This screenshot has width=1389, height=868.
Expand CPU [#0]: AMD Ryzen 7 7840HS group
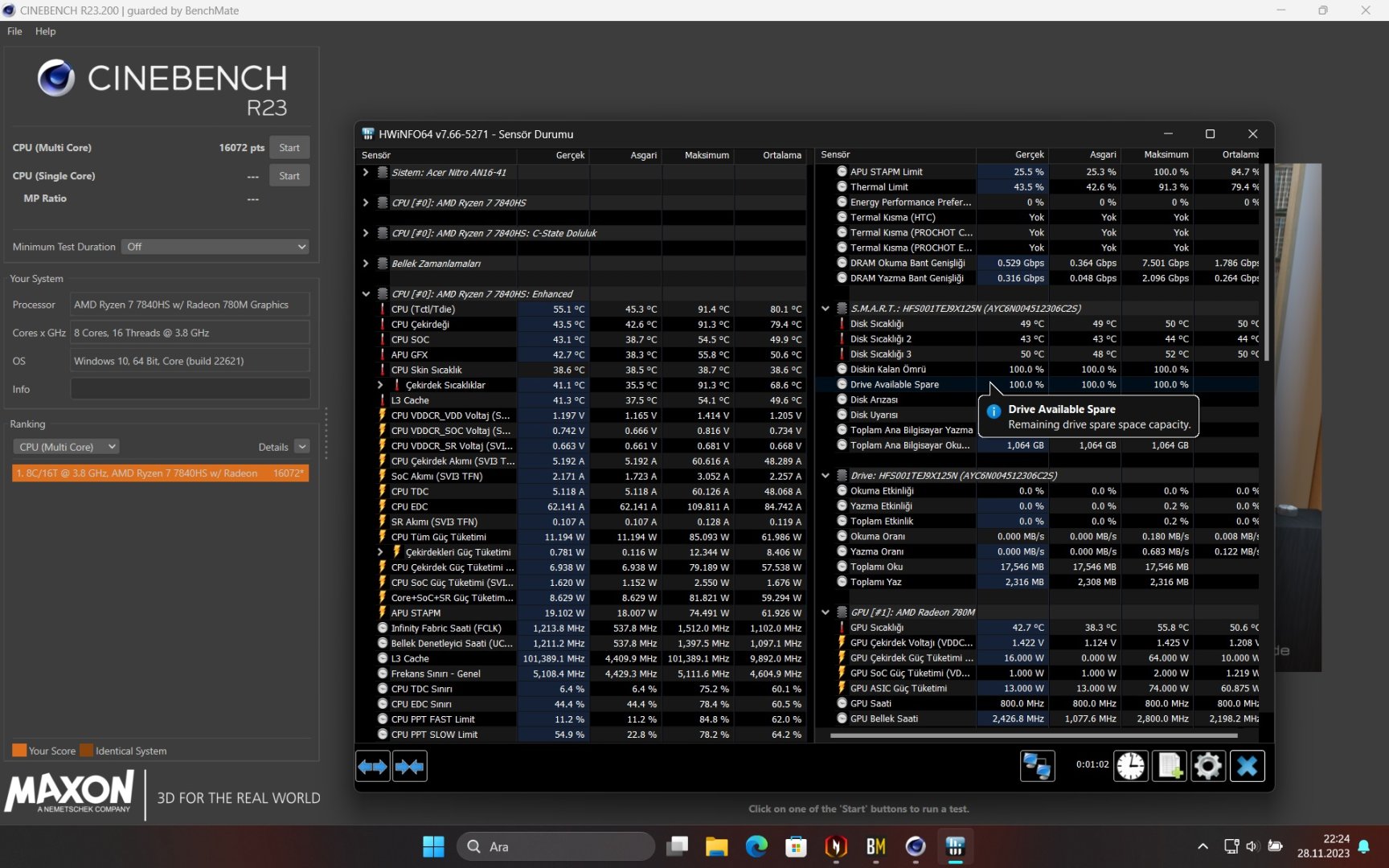(366, 203)
